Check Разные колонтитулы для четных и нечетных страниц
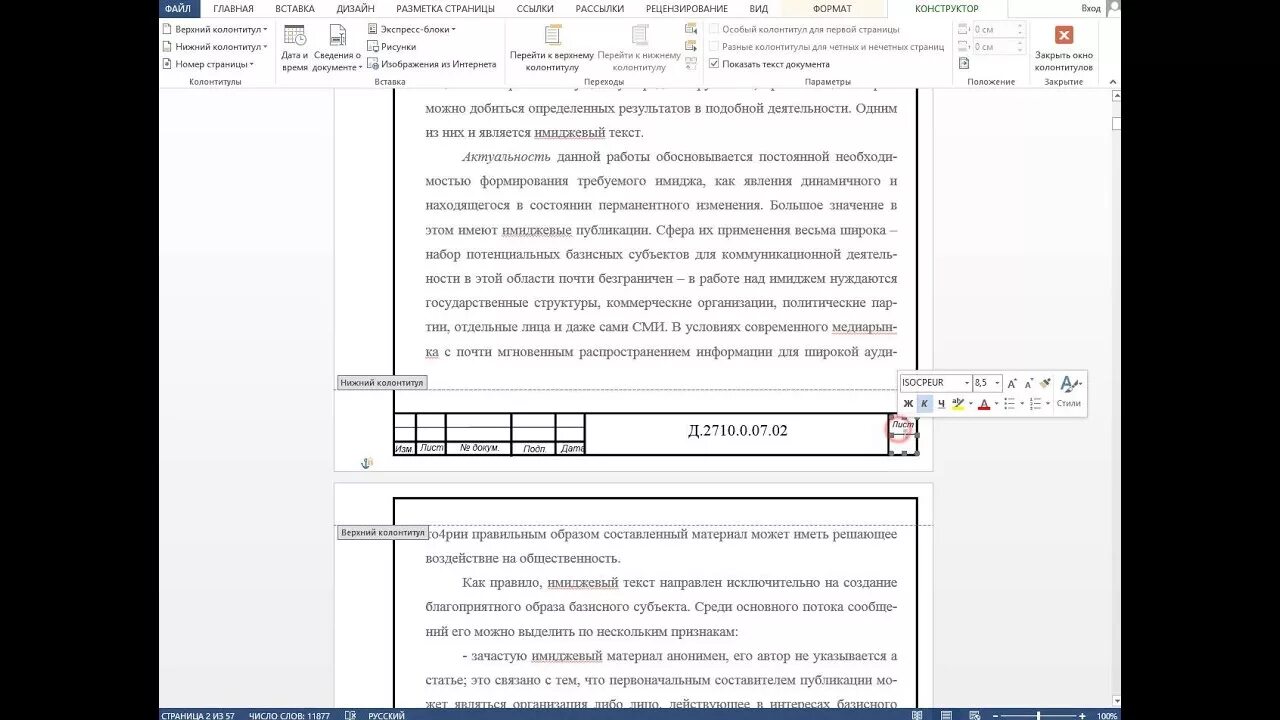 (x=826, y=47)
